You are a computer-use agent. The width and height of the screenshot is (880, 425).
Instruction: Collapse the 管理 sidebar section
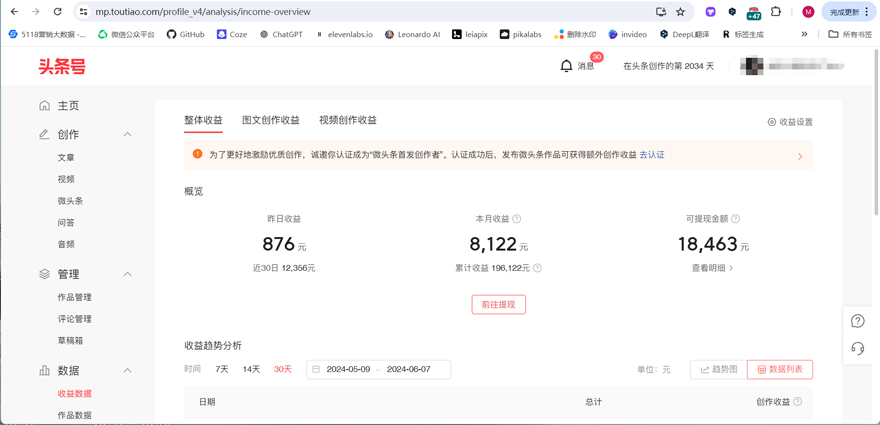pyautogui.click(x=127, y=274)
